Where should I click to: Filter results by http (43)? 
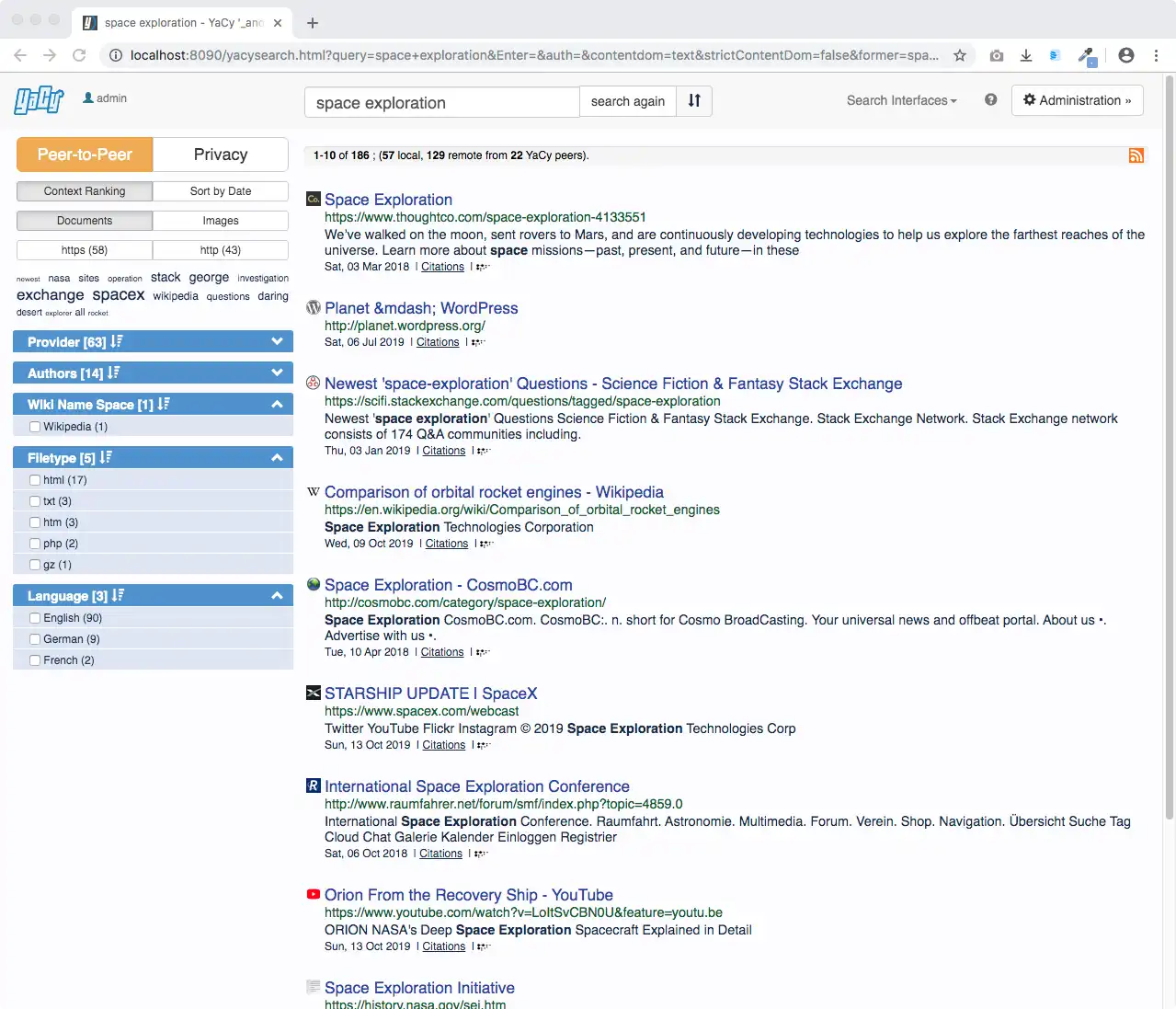click(221, 250)
